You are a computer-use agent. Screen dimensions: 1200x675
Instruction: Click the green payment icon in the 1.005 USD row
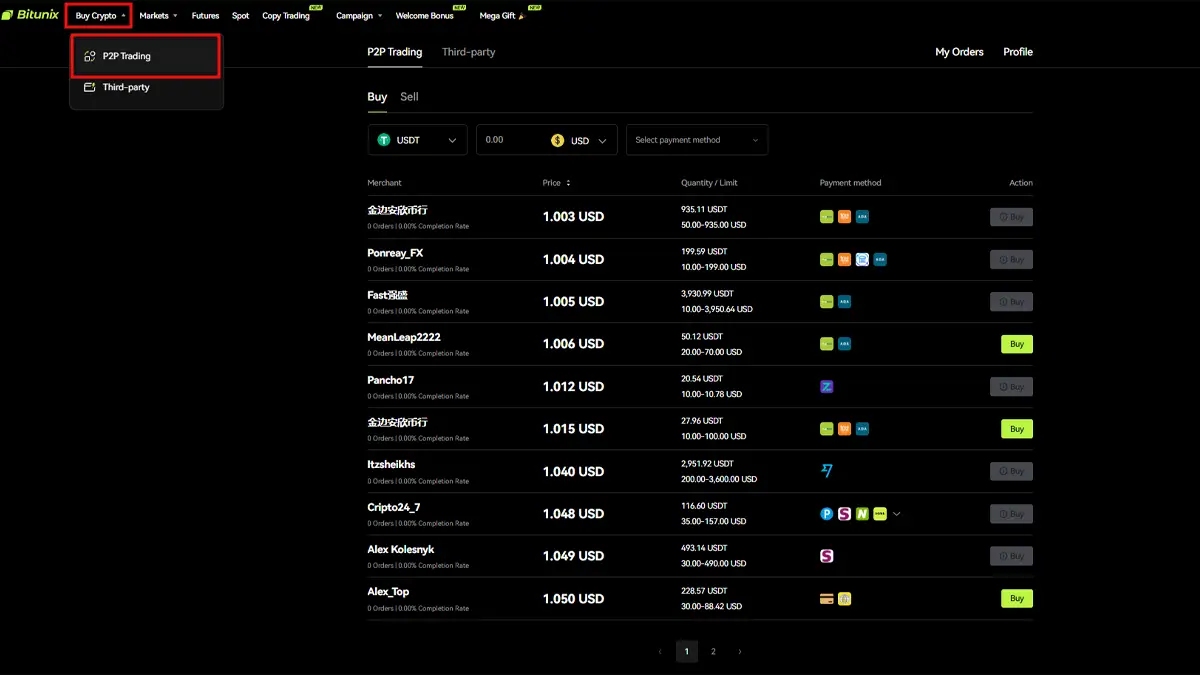(826, 302)
